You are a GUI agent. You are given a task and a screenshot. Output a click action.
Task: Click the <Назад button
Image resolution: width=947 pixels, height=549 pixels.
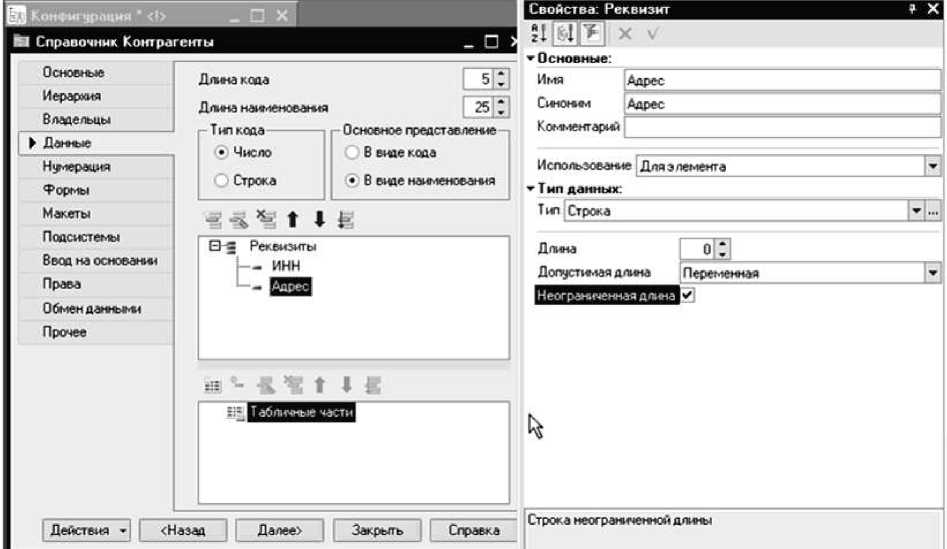pyautogui.click(x=183, y=531)
